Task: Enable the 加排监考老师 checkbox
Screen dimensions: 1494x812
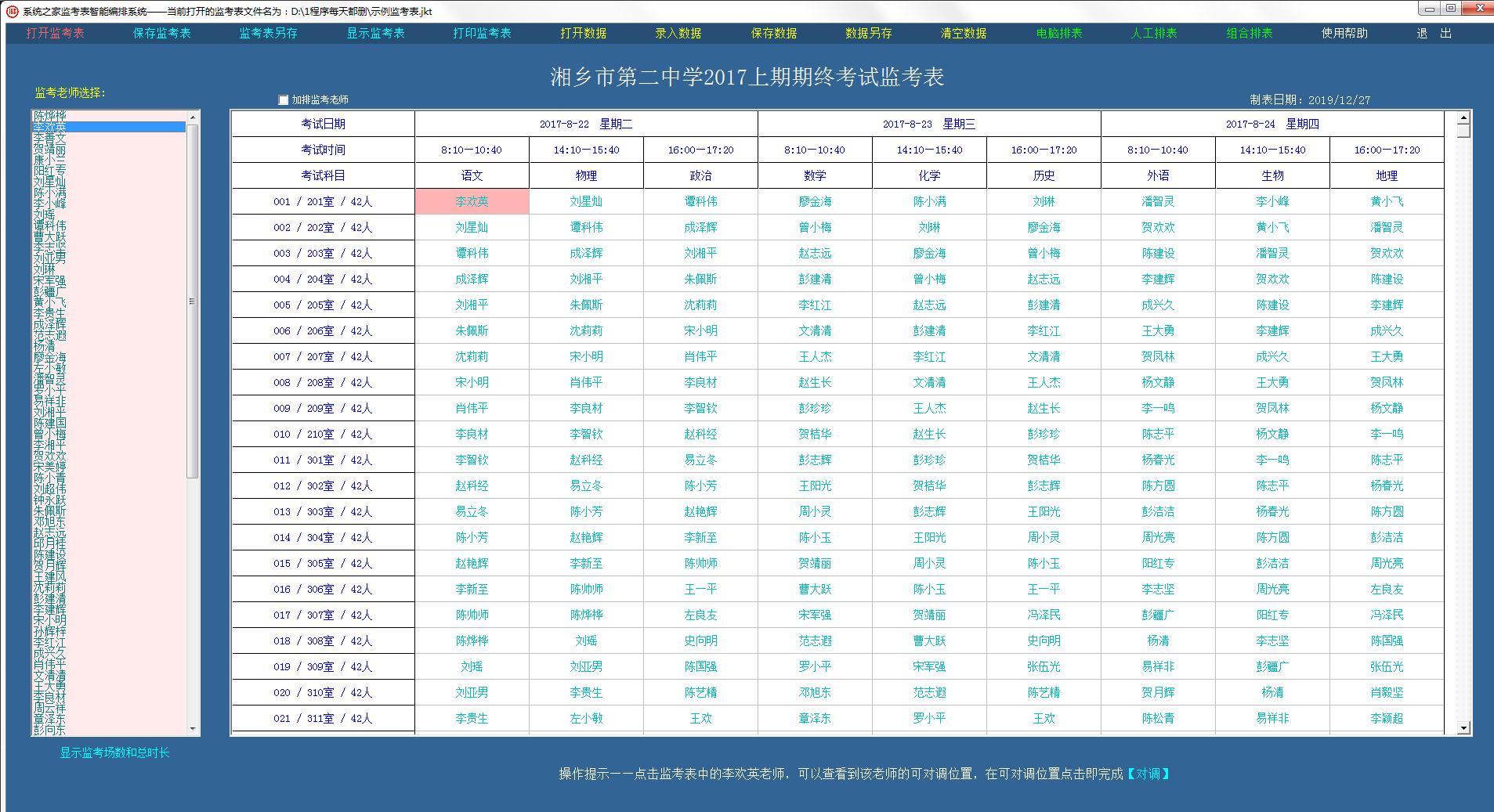Action: pyautogui.click(x=284, y=99)
